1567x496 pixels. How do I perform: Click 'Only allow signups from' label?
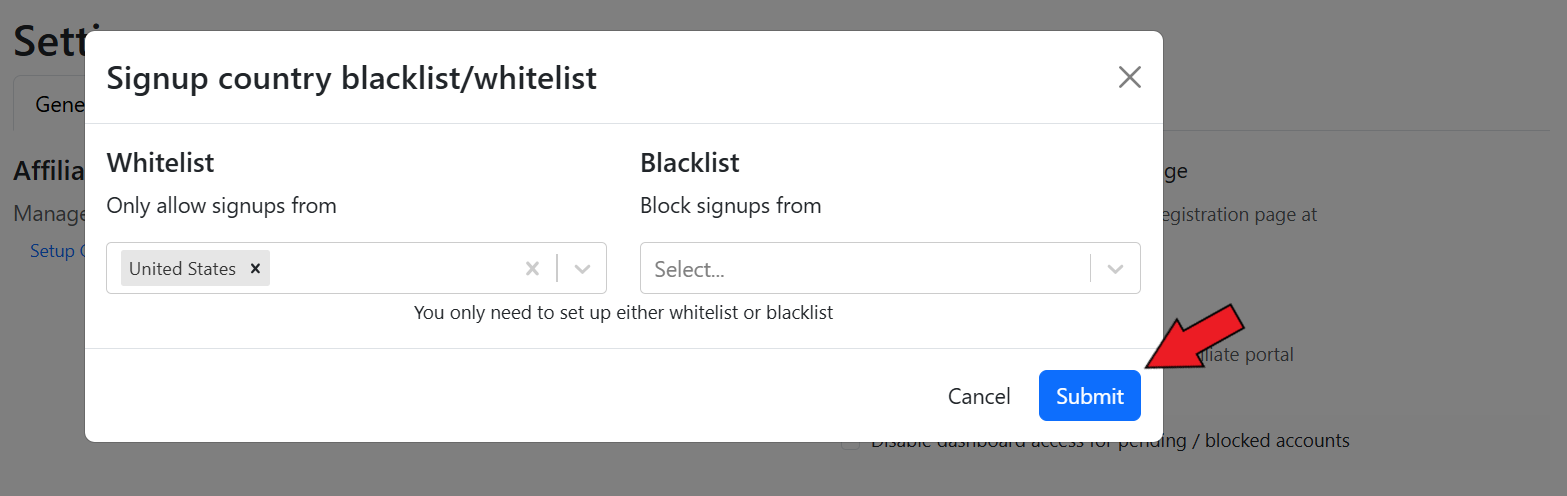tap(221, 206)
